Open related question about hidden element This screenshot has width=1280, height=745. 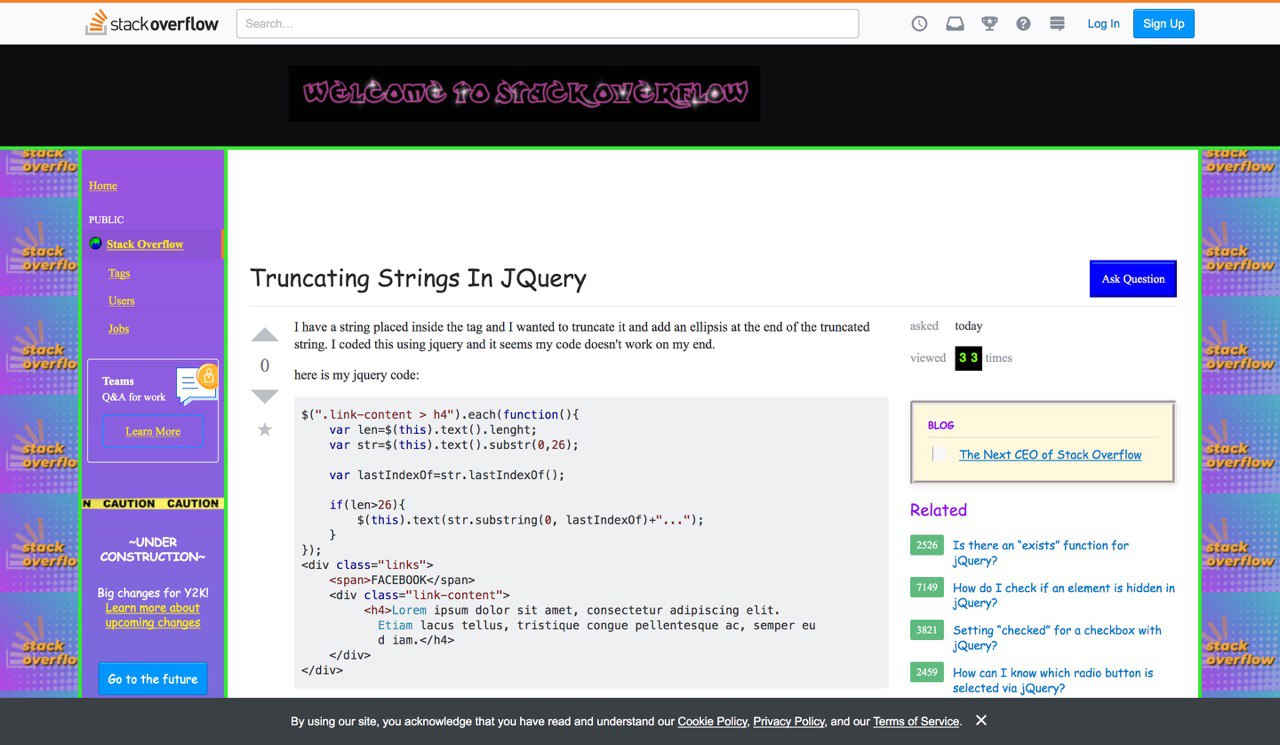[1064, 595]
